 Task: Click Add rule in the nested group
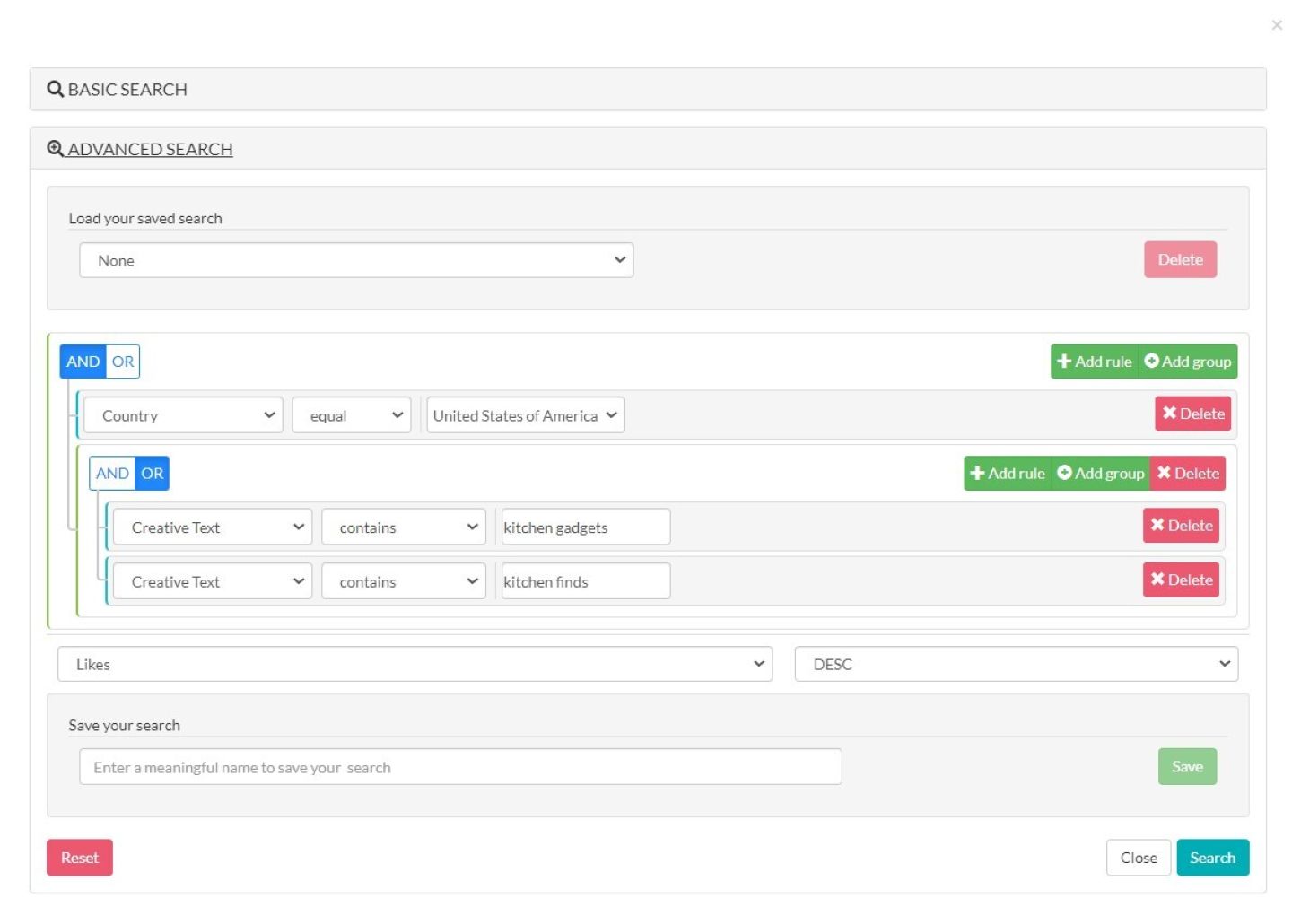[1007, 474]
